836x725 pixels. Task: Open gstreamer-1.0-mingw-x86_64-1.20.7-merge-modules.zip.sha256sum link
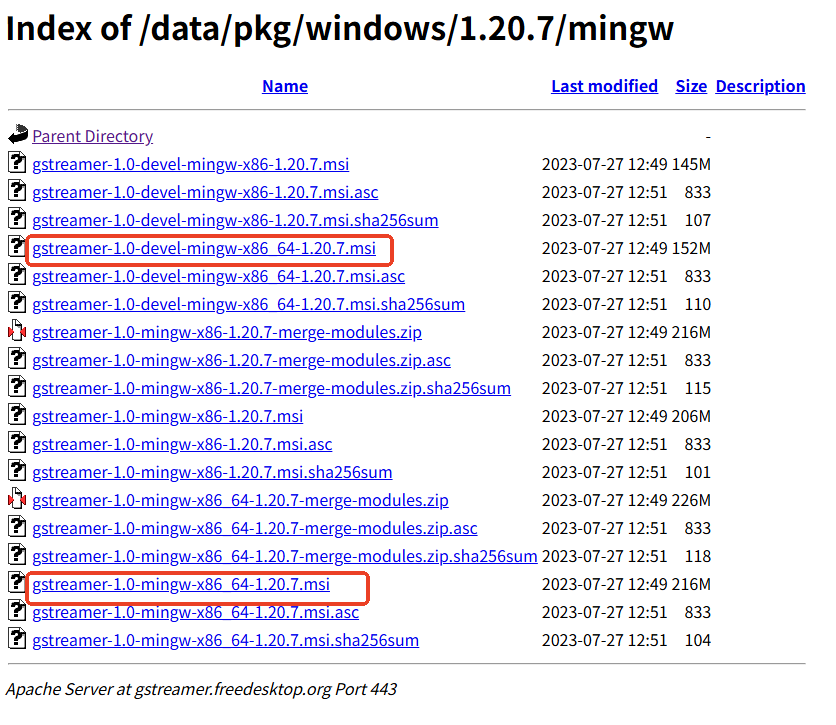coord(285,556)
